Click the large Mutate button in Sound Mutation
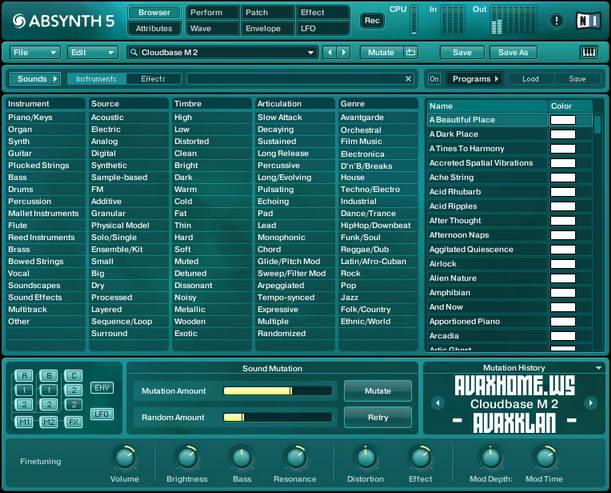Screen dimensions: 611x493 (378, 391)
